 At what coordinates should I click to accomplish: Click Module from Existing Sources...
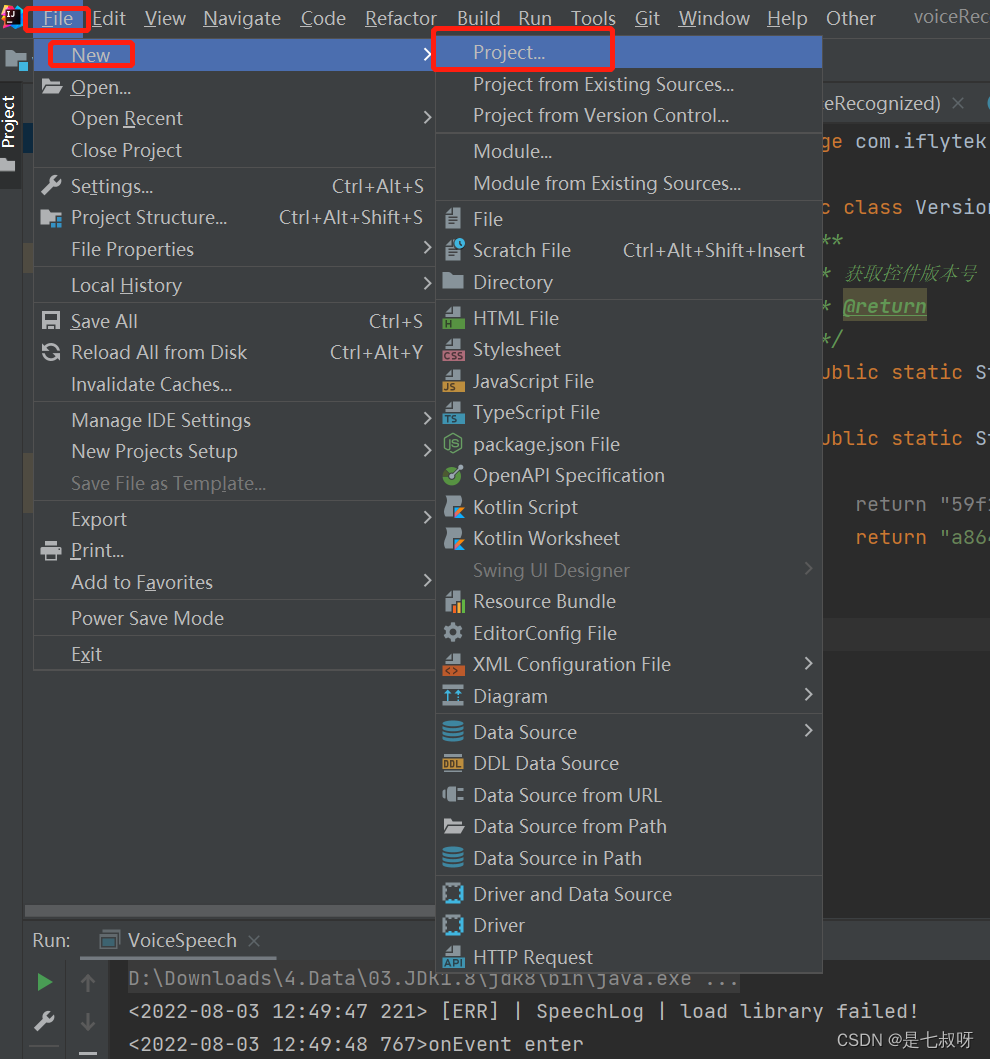629,183
